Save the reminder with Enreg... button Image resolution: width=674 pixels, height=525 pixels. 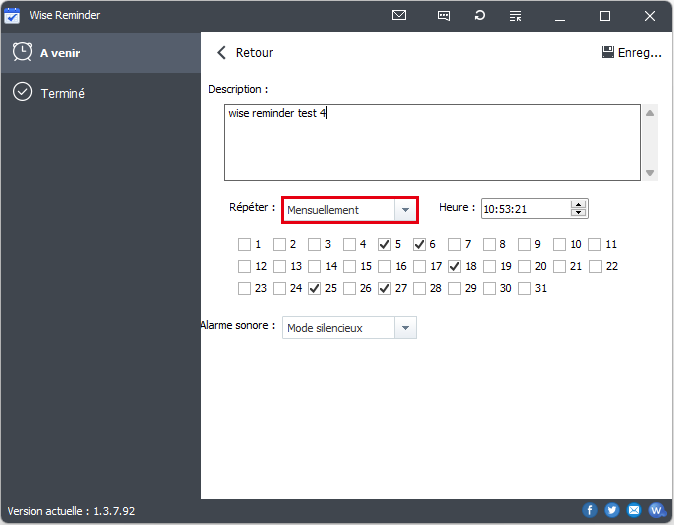pos(631,52)
